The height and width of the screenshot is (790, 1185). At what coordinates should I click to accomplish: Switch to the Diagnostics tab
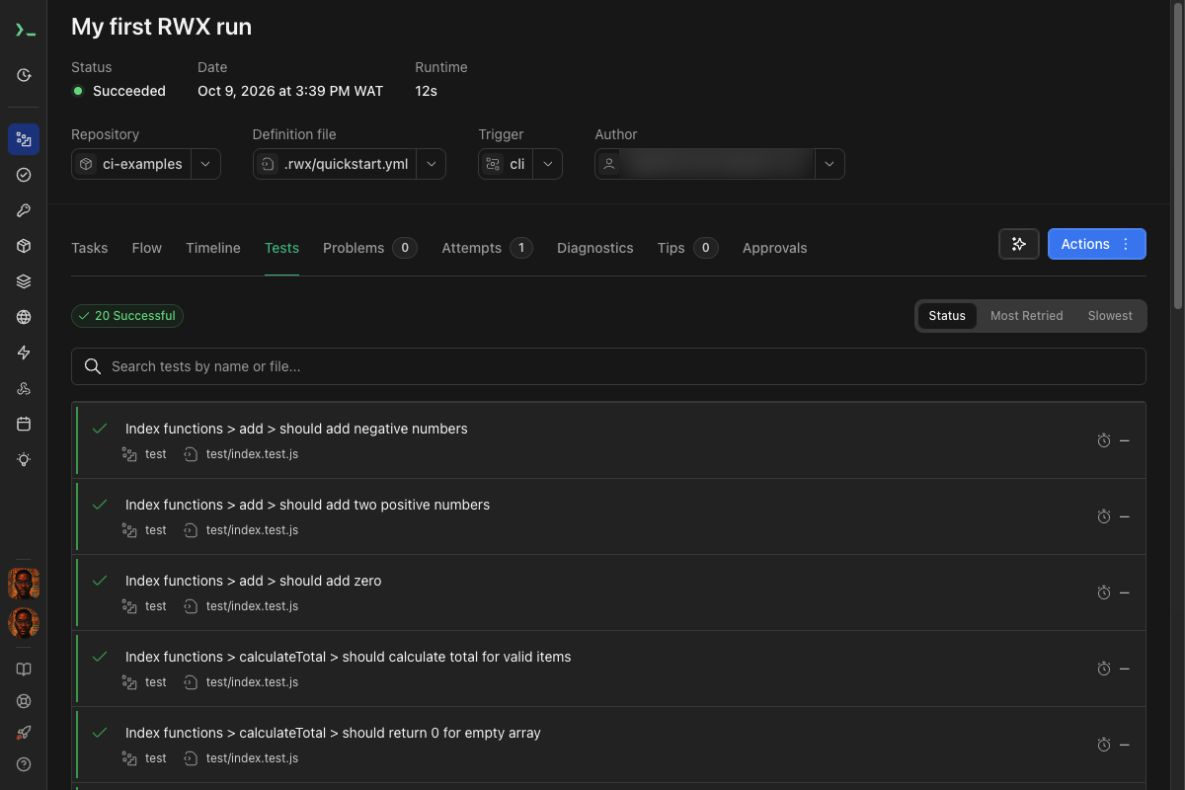[x=595, y=248]
